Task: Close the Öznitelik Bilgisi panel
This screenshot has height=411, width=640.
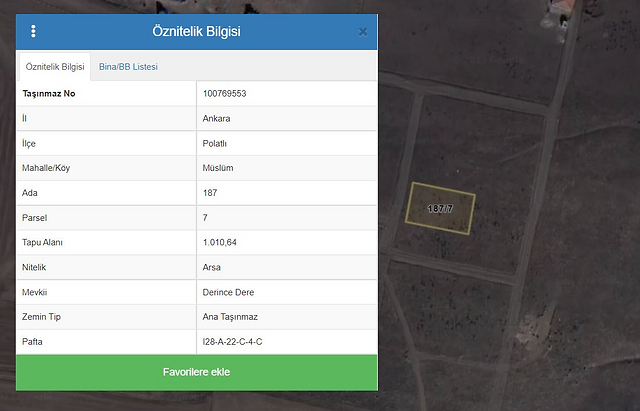Action: coord(362,32)
